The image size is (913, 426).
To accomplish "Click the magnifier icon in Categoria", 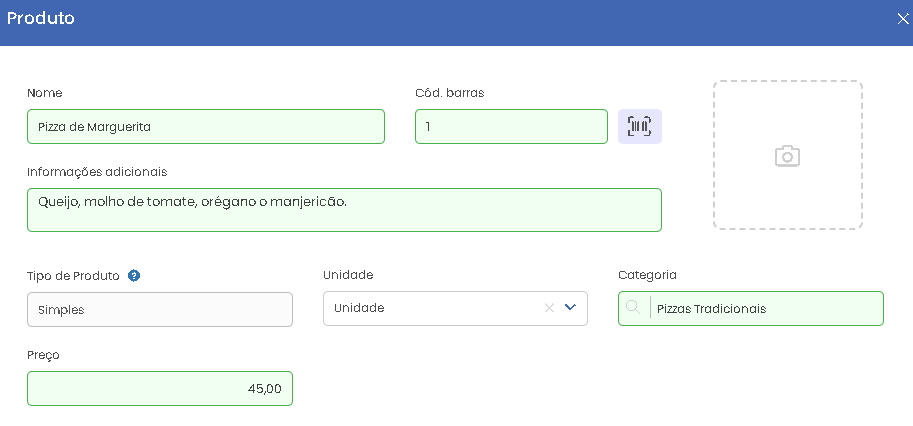I will (633, 308).
